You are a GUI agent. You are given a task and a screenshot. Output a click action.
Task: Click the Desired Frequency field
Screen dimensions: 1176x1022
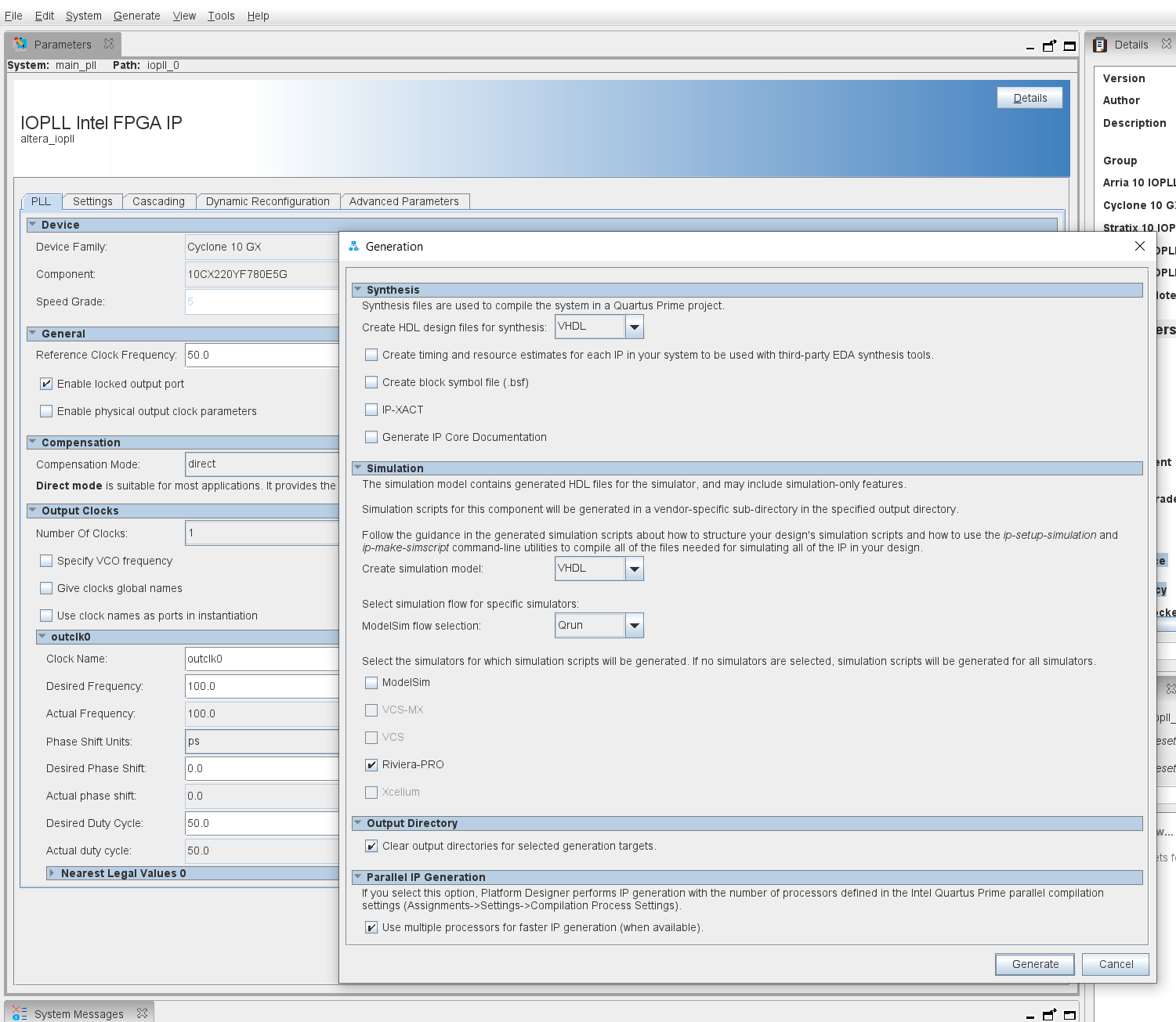262,686
